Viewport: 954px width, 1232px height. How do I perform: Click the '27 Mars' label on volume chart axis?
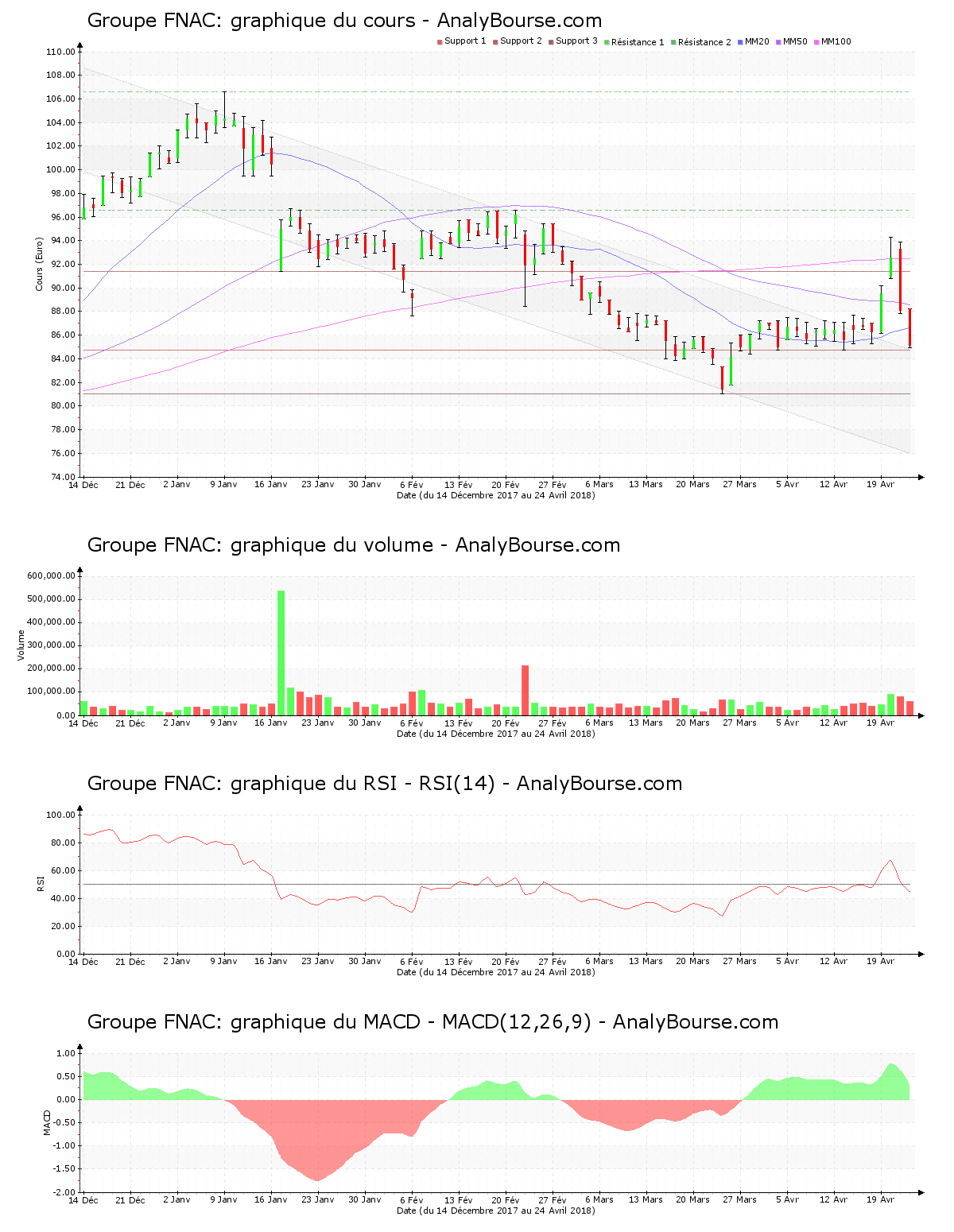coord(739,723)
